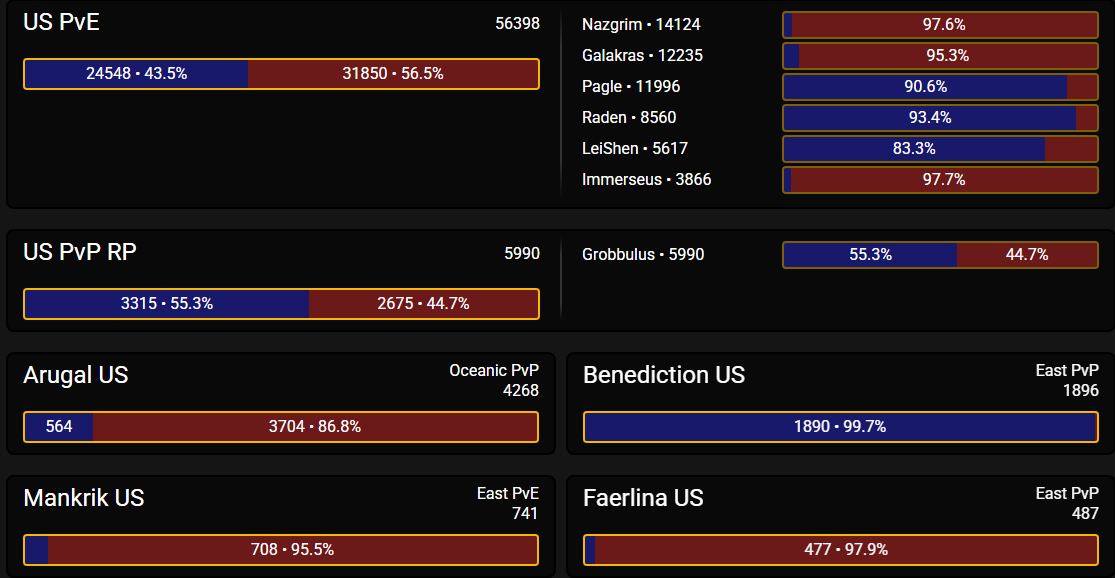Click the blue 24548 • 43.5% bar segment
The height and width of the screenshot is (578, 1115).
tap(137, 74)
